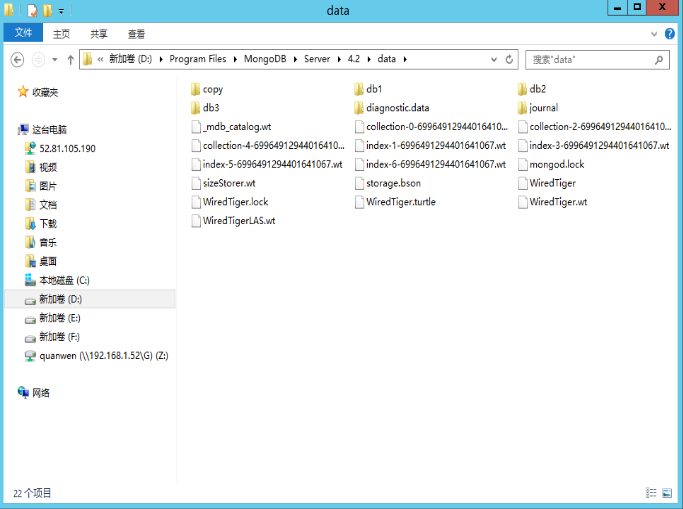The image size is (683, 509).
Task: Click the Favorites star icon
Action: [x=23, y=92]
